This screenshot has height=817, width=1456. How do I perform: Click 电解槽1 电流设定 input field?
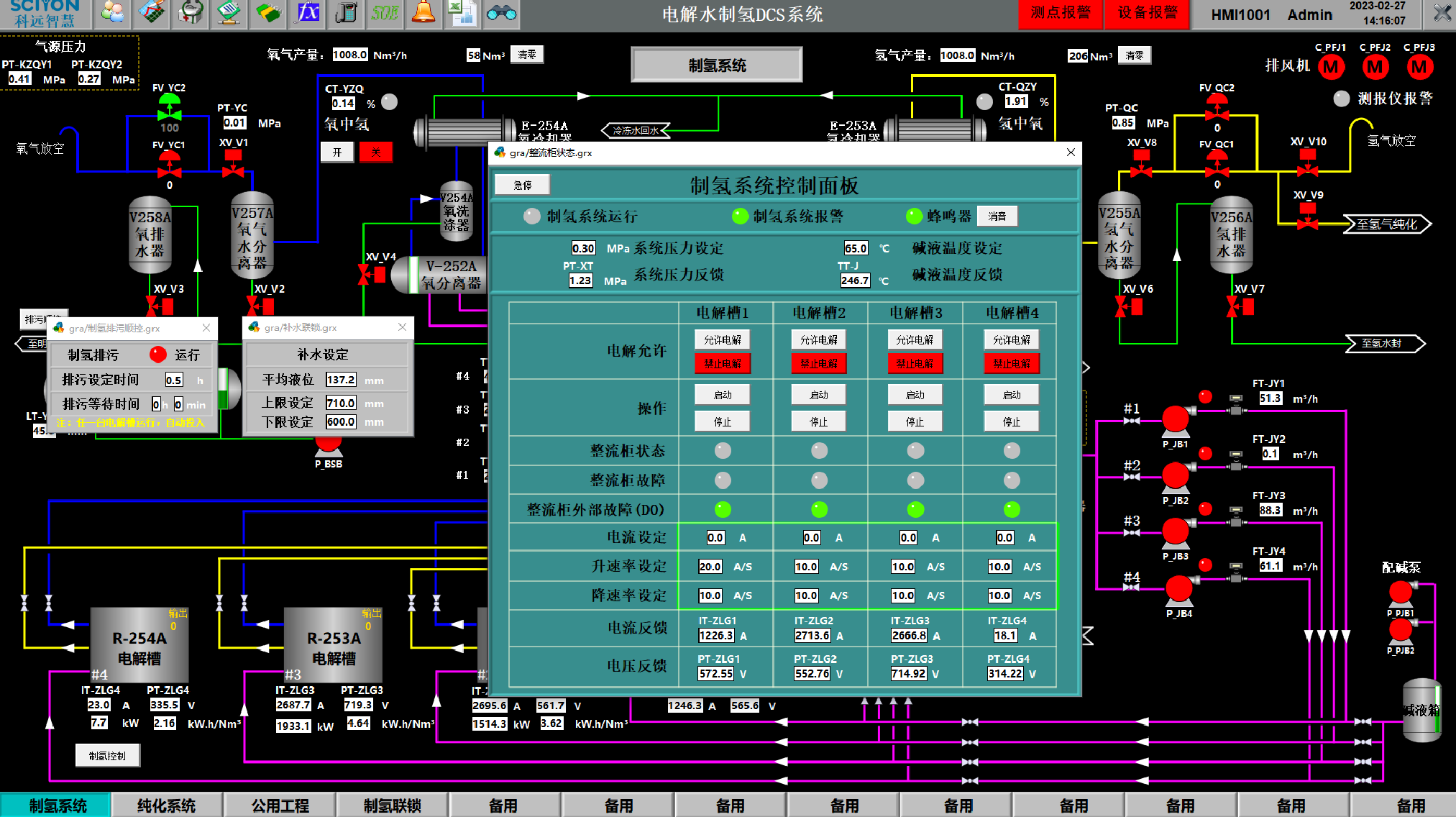715,537
